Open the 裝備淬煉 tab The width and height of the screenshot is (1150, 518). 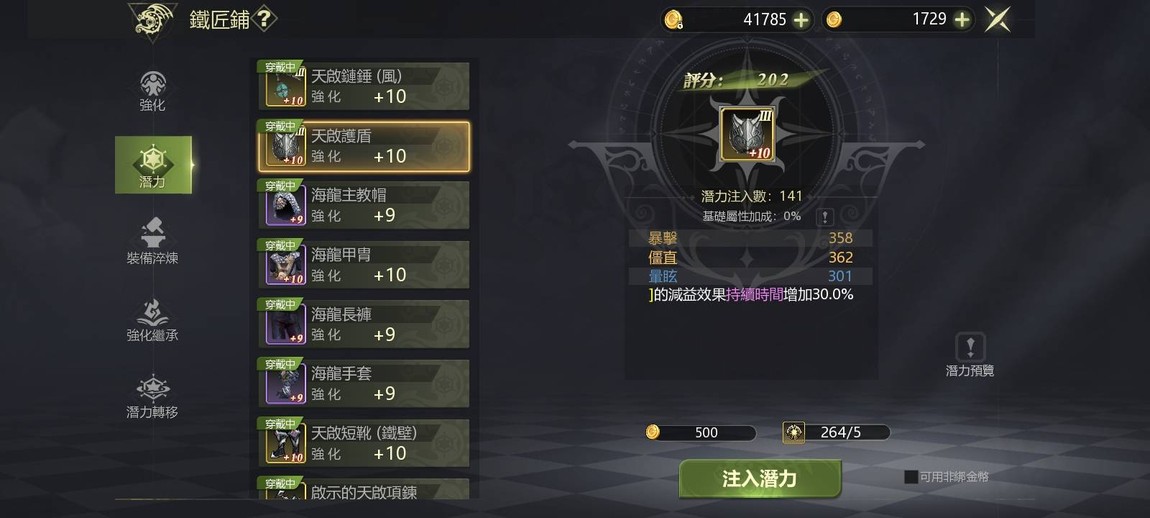[153, 242]
